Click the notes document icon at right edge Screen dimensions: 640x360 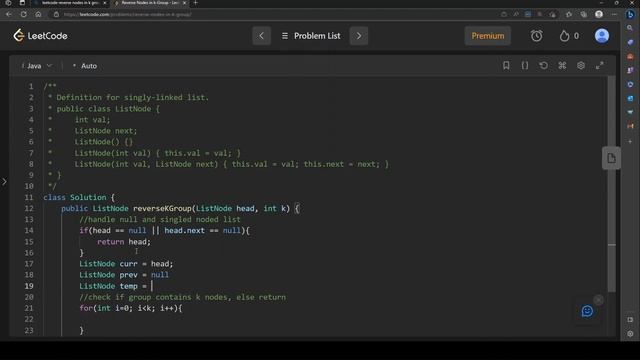[611, 158]
